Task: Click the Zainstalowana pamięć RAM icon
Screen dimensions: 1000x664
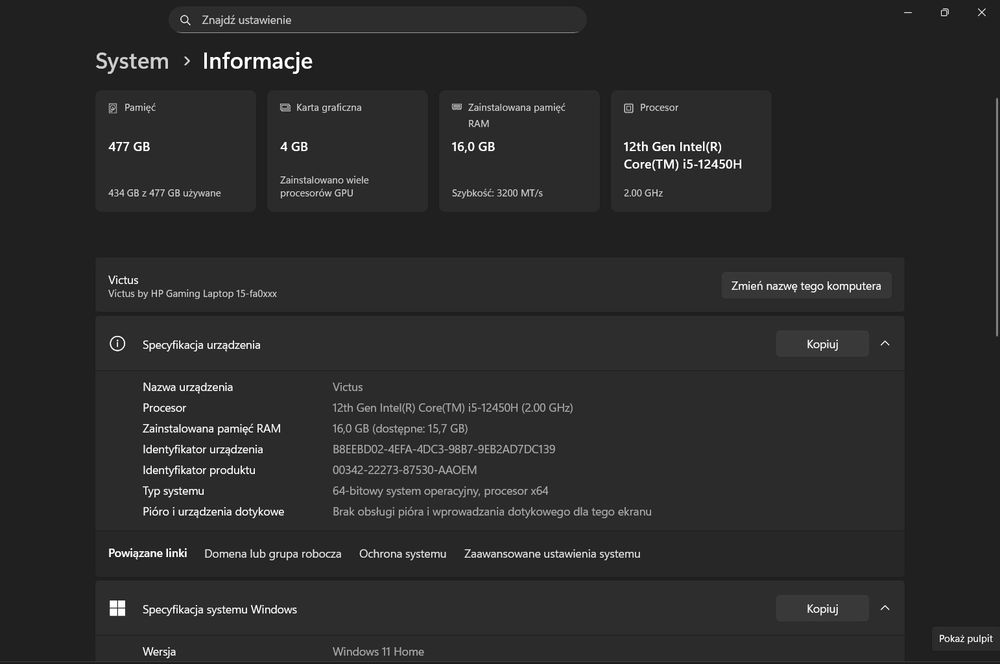Action: 457,107
